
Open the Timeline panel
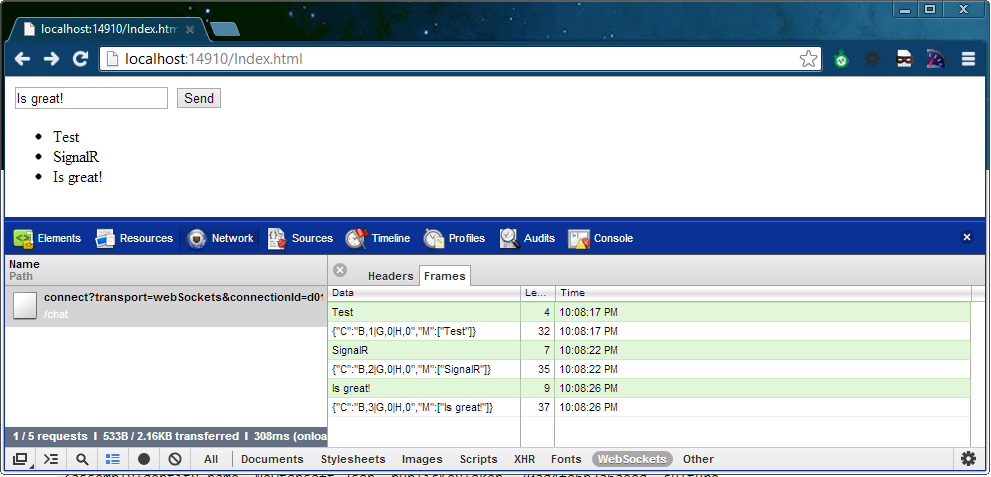378,239
